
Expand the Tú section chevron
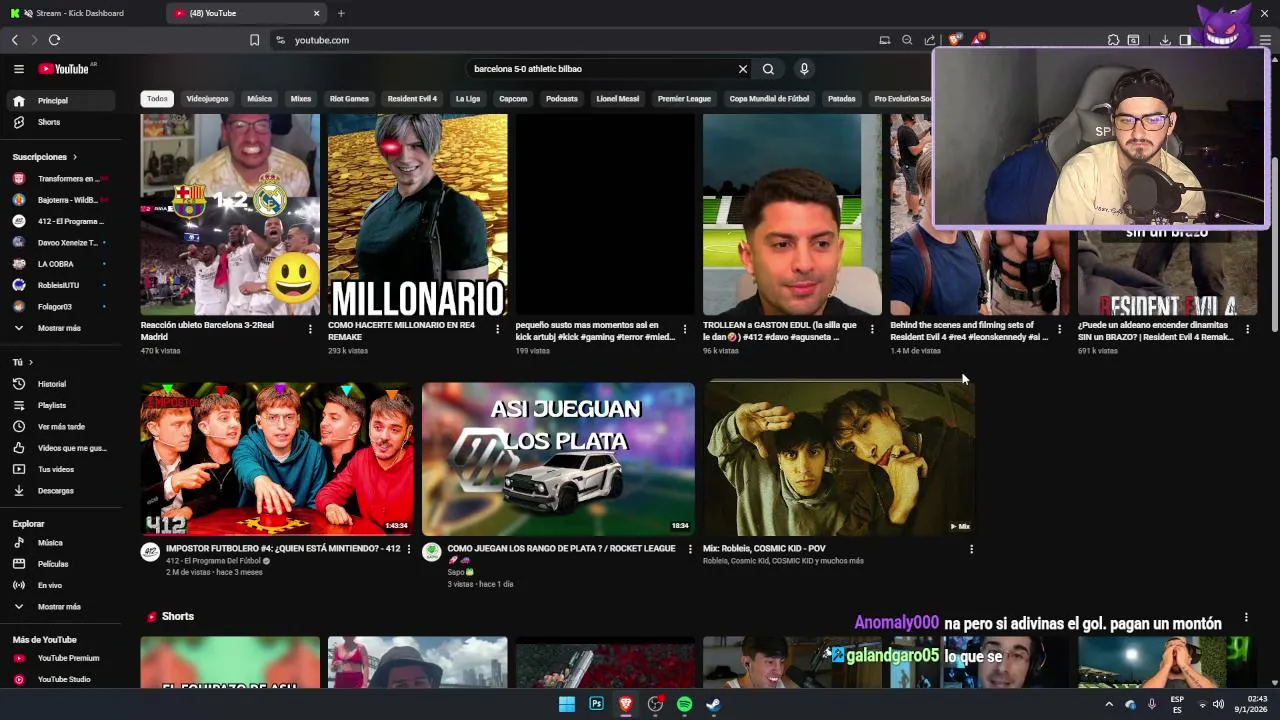[x=31, y=362]
